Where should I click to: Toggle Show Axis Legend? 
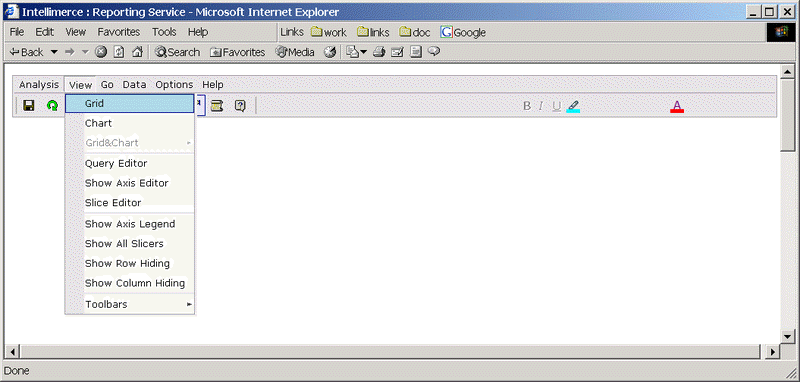[130, 224]
